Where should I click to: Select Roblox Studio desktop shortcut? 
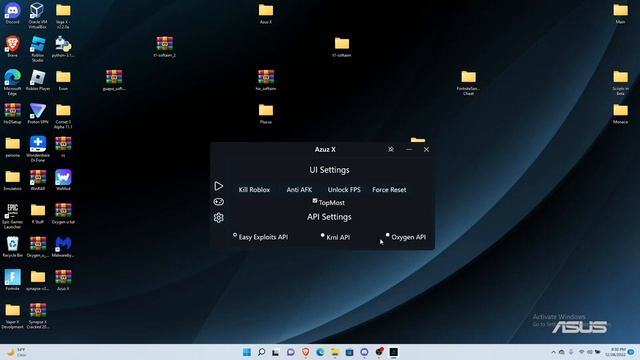pyautogui.click(x=37, y=49)
